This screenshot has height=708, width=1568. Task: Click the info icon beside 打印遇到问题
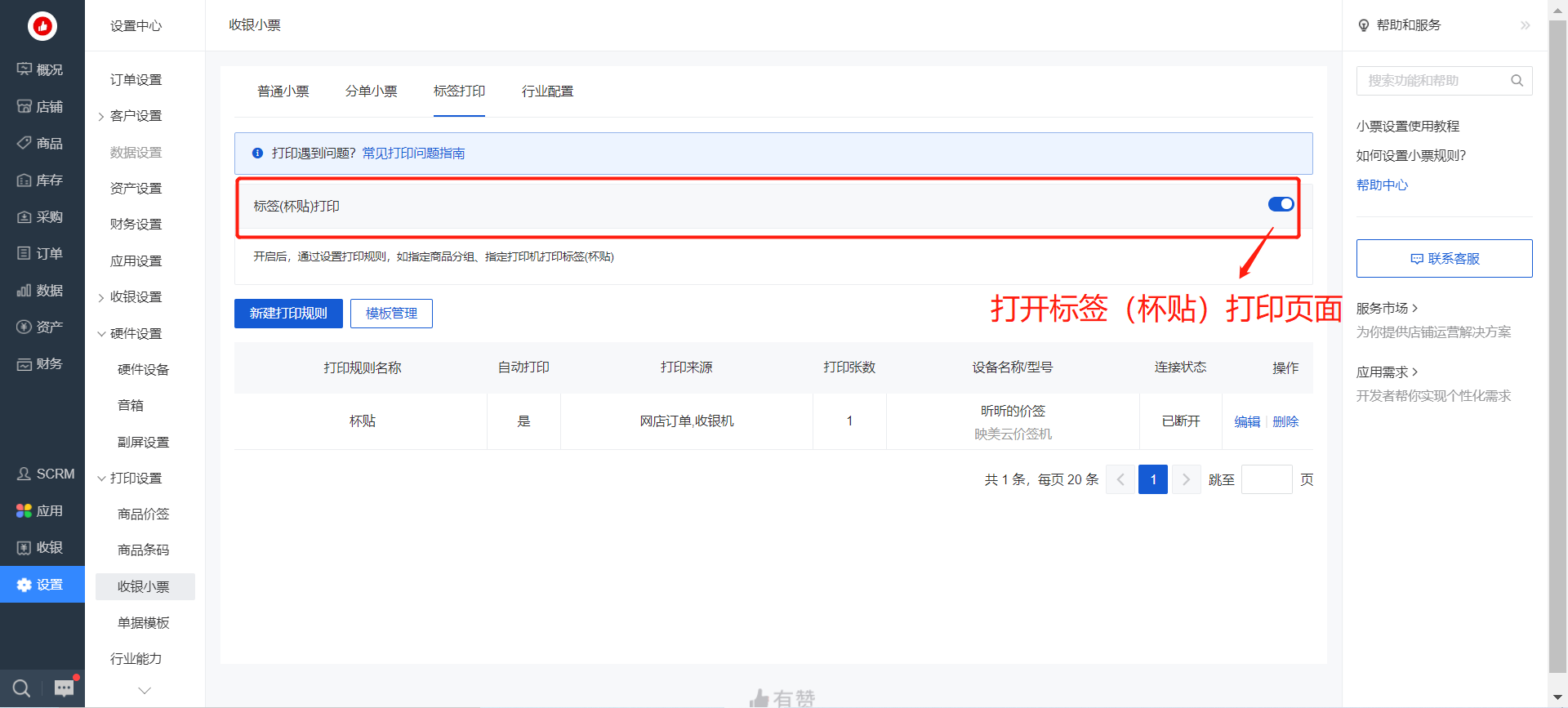257,153
